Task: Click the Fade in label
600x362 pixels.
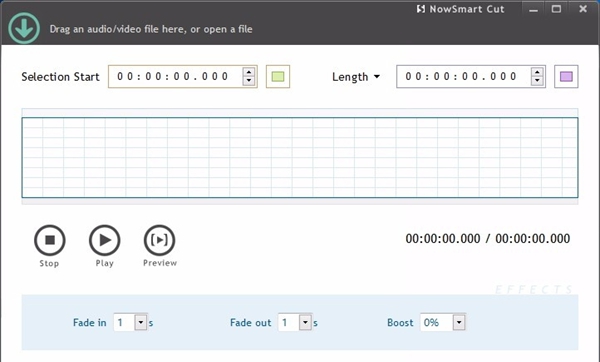Action: coord(90,323)
